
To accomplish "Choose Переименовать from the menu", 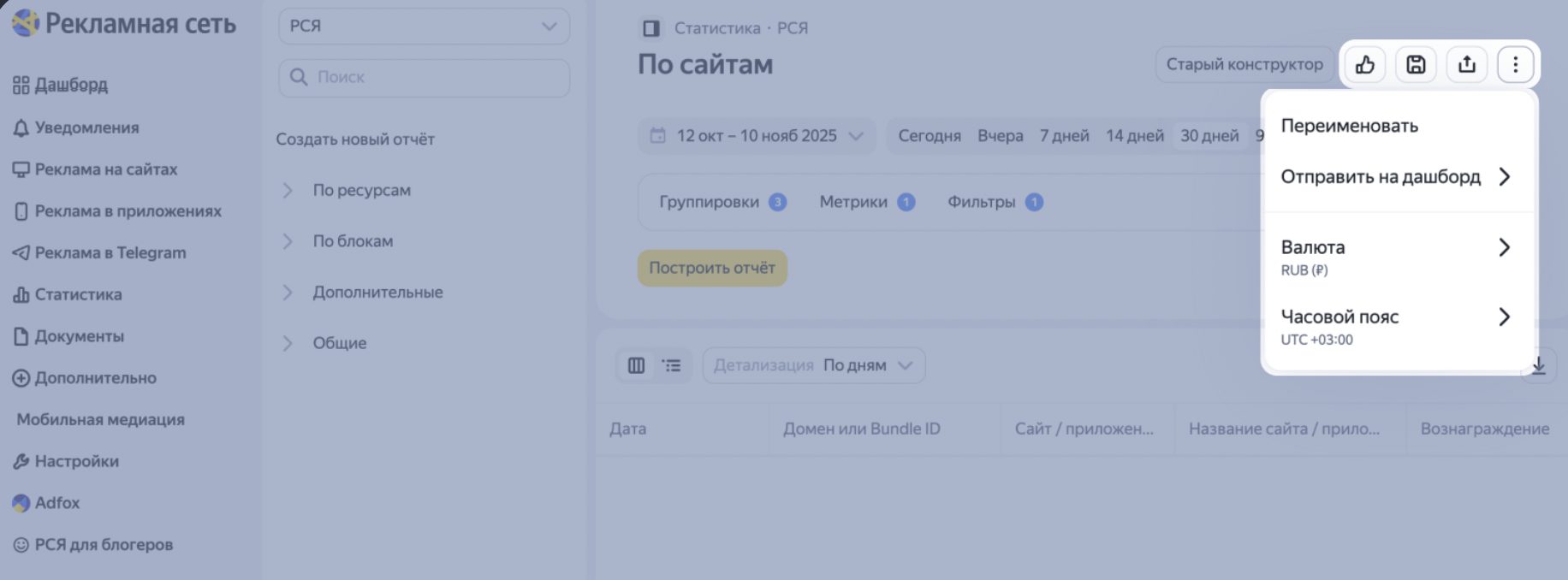I will [1349, 126].
